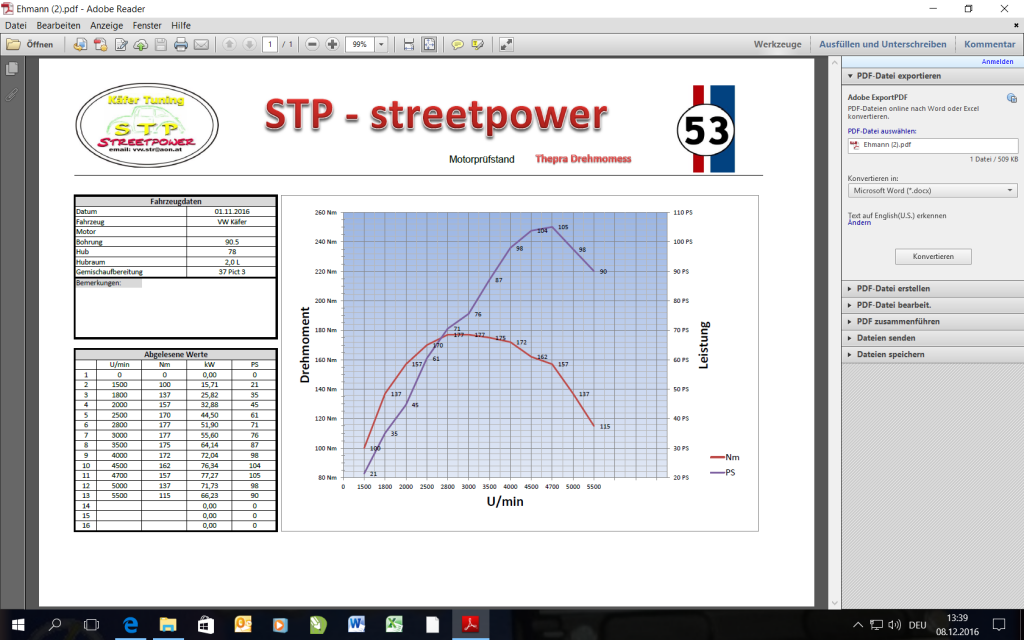Open Outlook from the taskbar
This screenshot has height=640, width=1024.
[243, 625]
